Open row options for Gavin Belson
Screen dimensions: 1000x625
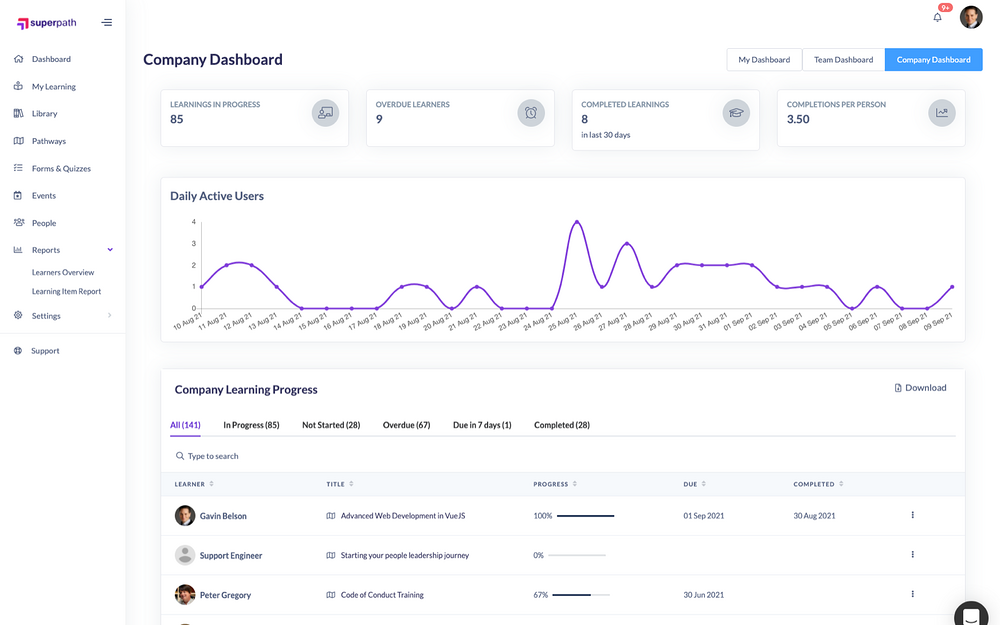point(913,515)
